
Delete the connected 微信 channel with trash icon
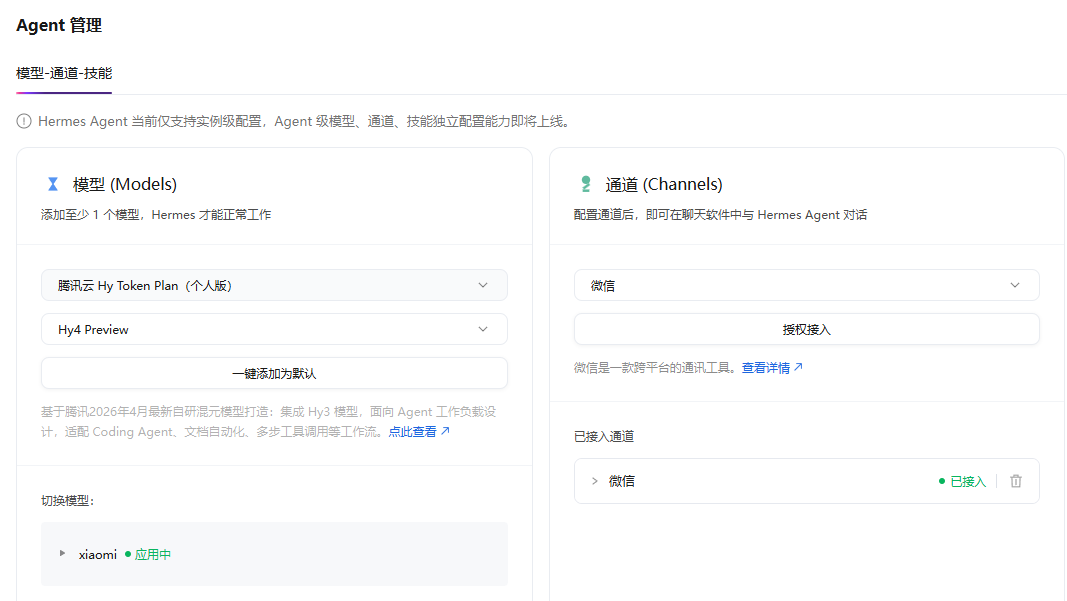point(1015,481)
